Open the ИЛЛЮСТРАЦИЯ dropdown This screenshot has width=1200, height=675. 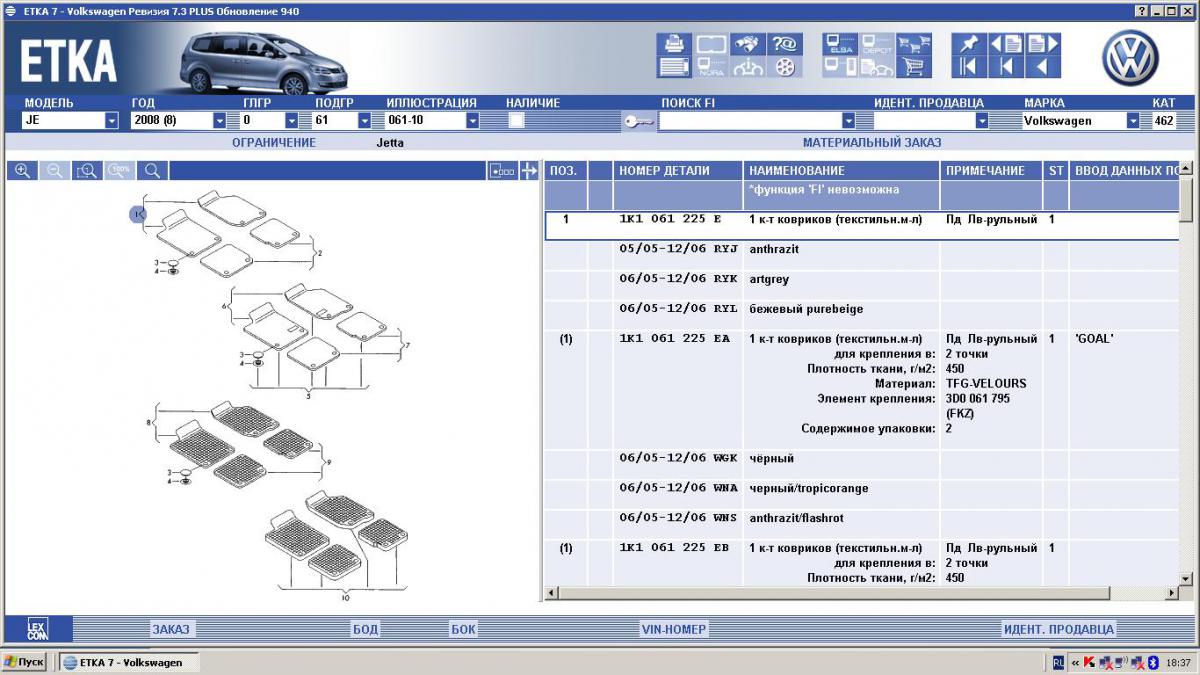472,121
